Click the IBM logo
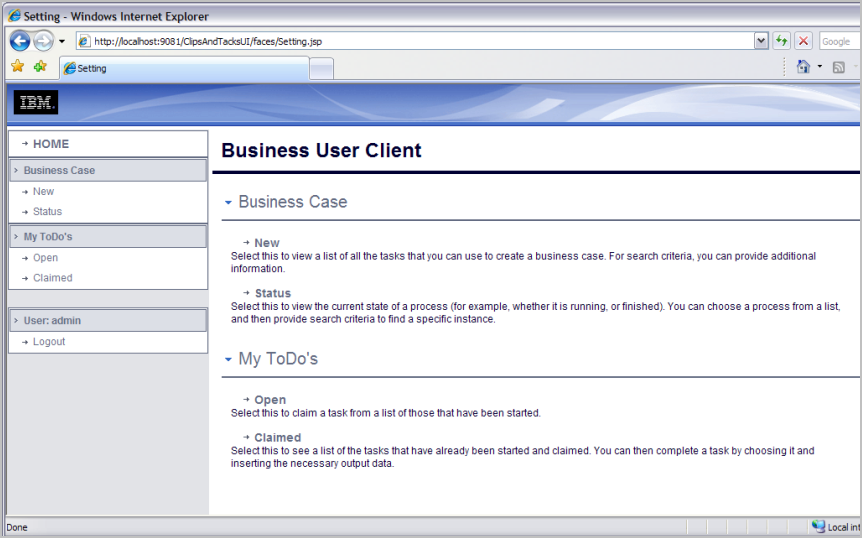Image resolution: width=862 pixels, height=538 pixels. coord(36,102)
